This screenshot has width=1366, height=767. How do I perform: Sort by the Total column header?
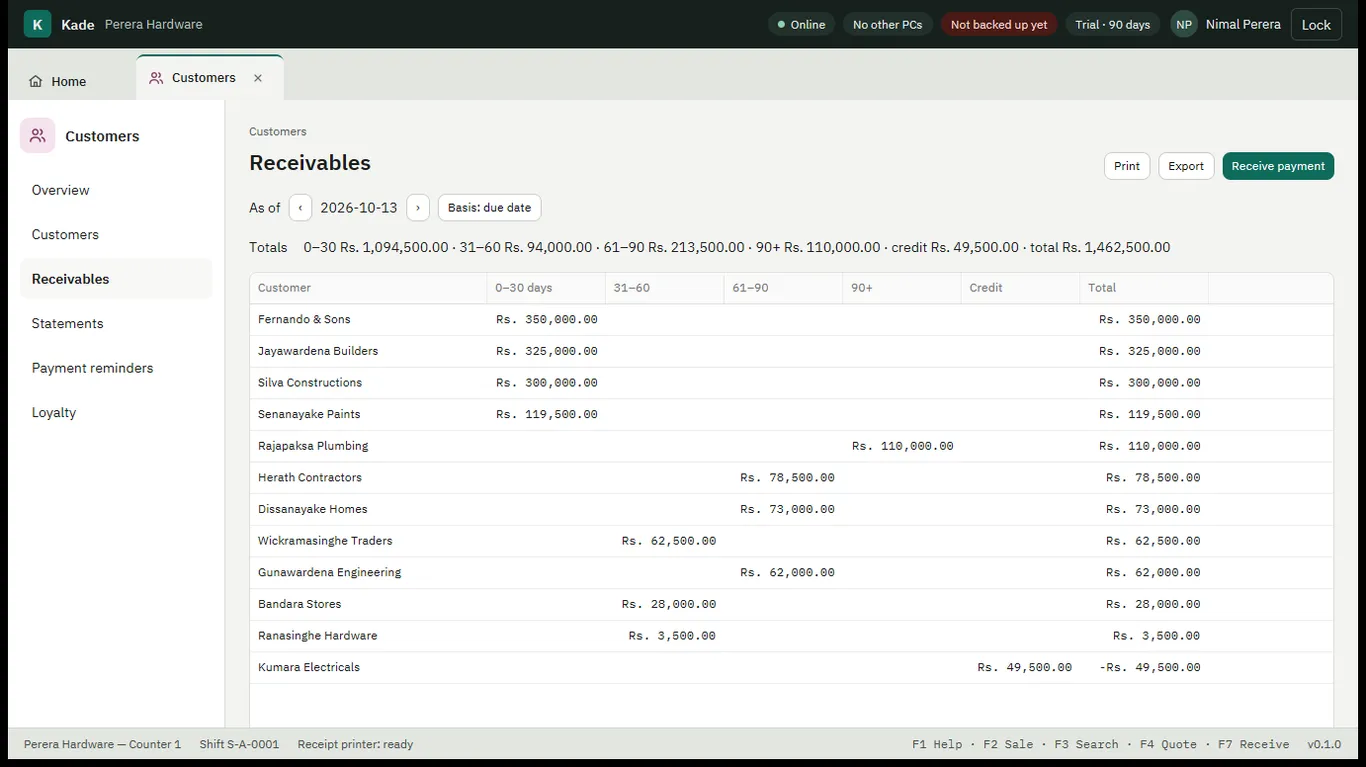1144,288
